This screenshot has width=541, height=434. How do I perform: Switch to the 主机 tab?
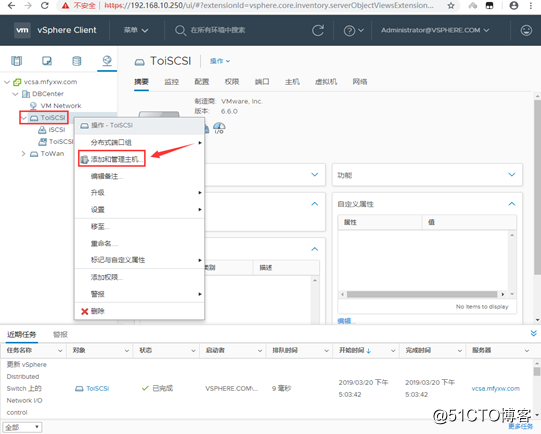[x=292, y=82]
